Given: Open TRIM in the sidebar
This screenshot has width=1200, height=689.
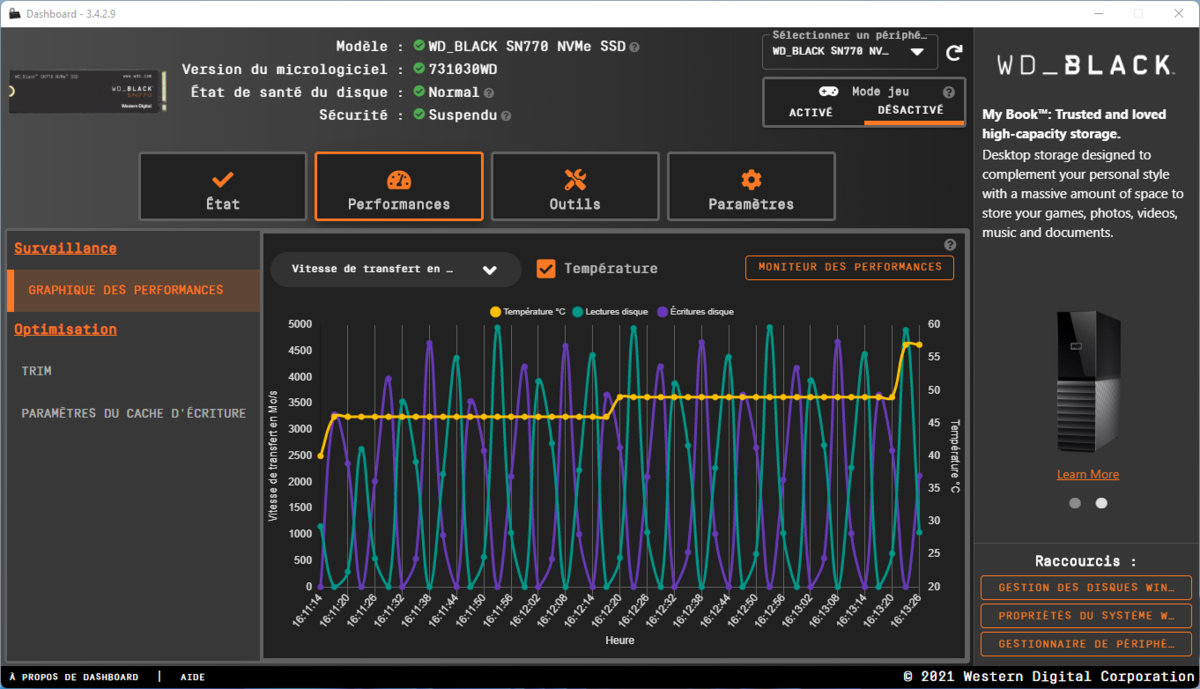Looking at the screenshot, I should (37, 371).
